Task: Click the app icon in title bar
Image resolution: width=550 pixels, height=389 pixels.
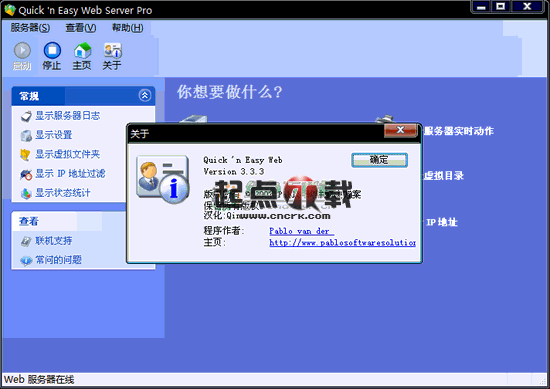Action: click(10, 10)
